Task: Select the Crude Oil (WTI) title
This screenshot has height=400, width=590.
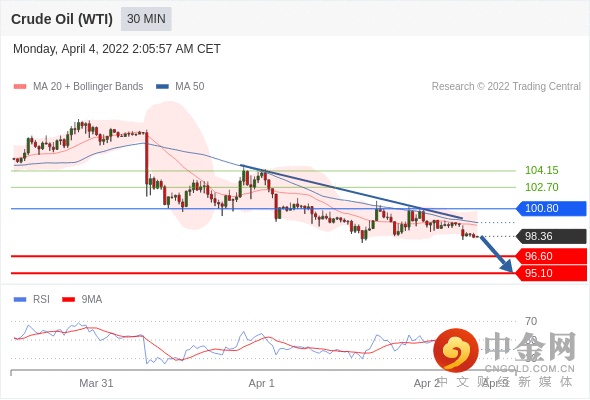Action: pyautogui.click(x=62, y=19)
